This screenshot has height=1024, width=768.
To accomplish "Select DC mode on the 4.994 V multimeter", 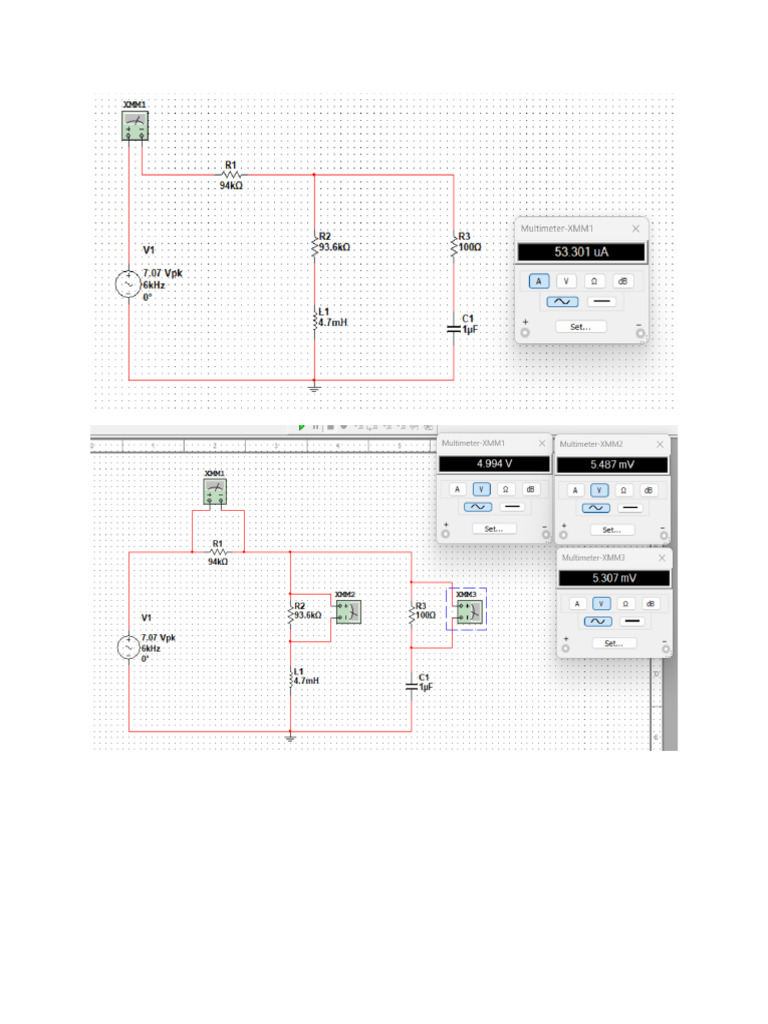I will (x=512, y=507).
